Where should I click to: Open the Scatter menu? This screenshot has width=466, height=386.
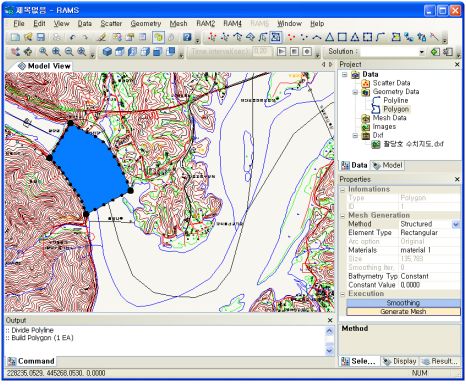tap(111, 24)
